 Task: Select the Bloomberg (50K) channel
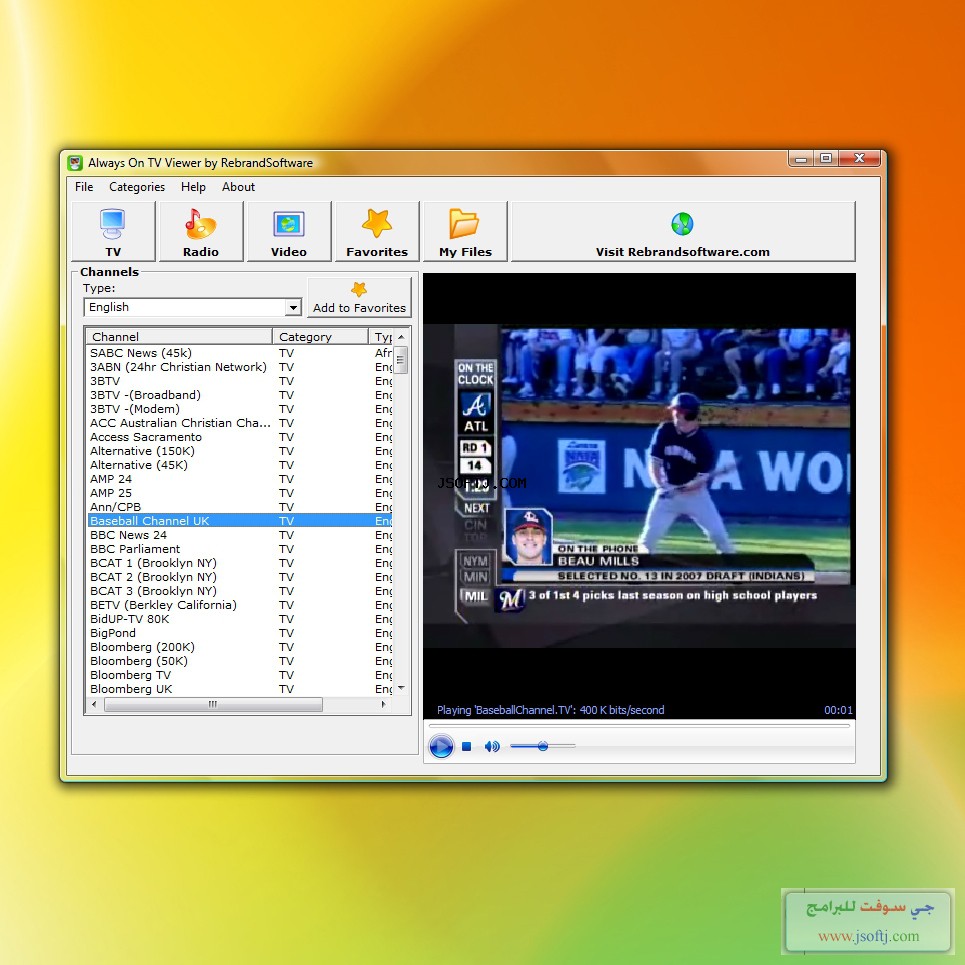click(x=239, y=662)
